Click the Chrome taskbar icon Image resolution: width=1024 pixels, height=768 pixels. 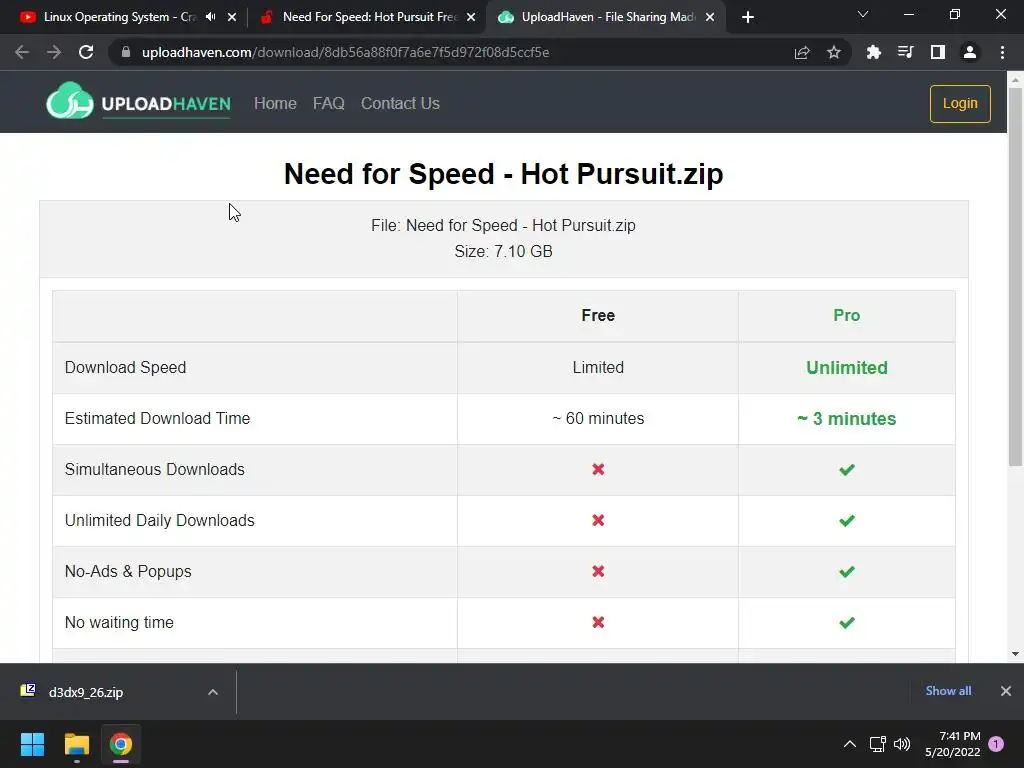(121, 744)
